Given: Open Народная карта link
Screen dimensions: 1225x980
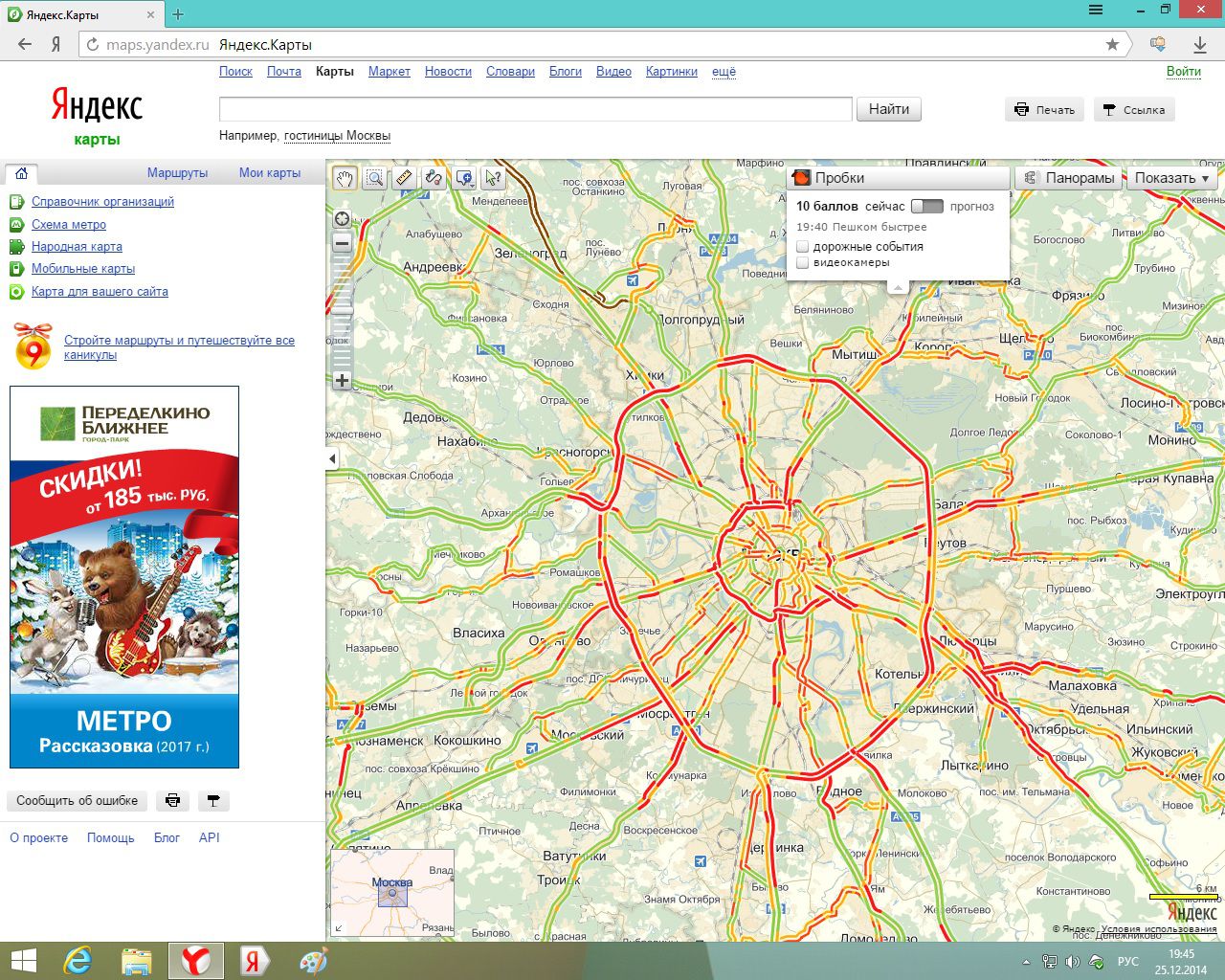Looking at the screenshot, I should [77, 247].
